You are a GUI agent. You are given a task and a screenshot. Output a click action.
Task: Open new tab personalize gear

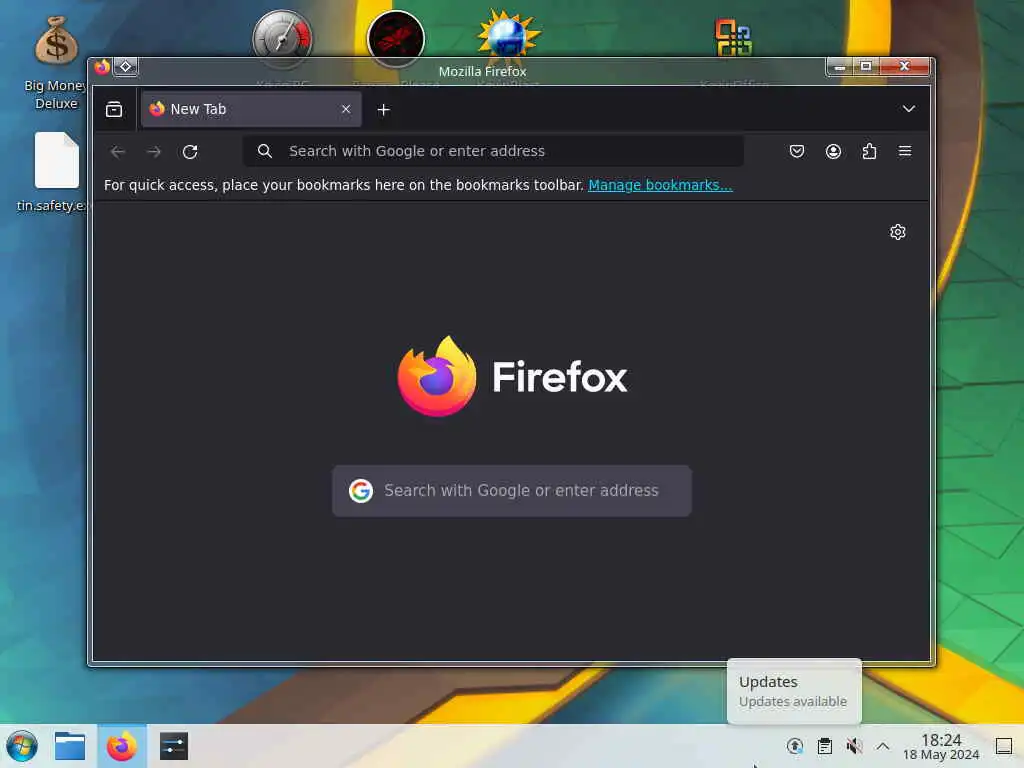click(x=897, y=232)
